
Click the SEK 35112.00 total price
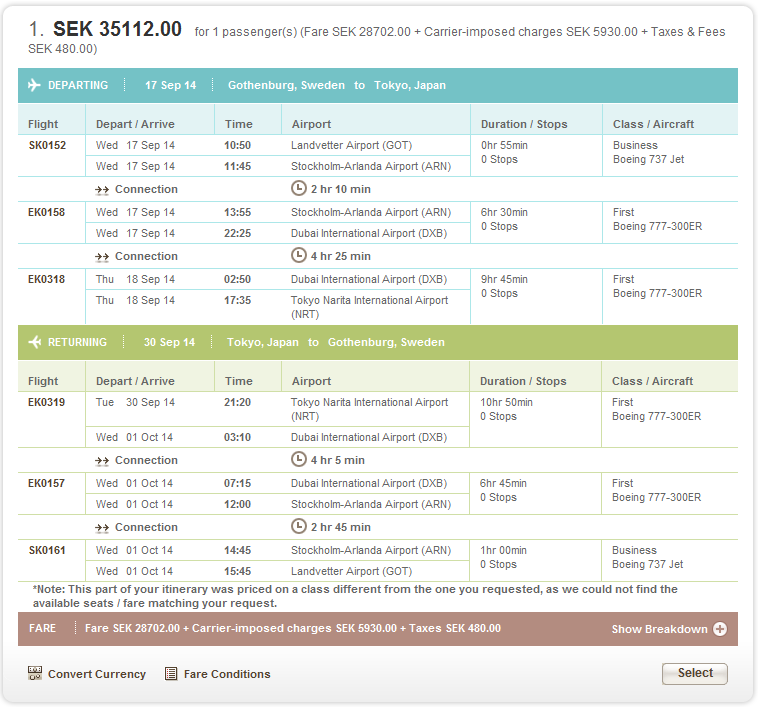(x=117, y=30)
